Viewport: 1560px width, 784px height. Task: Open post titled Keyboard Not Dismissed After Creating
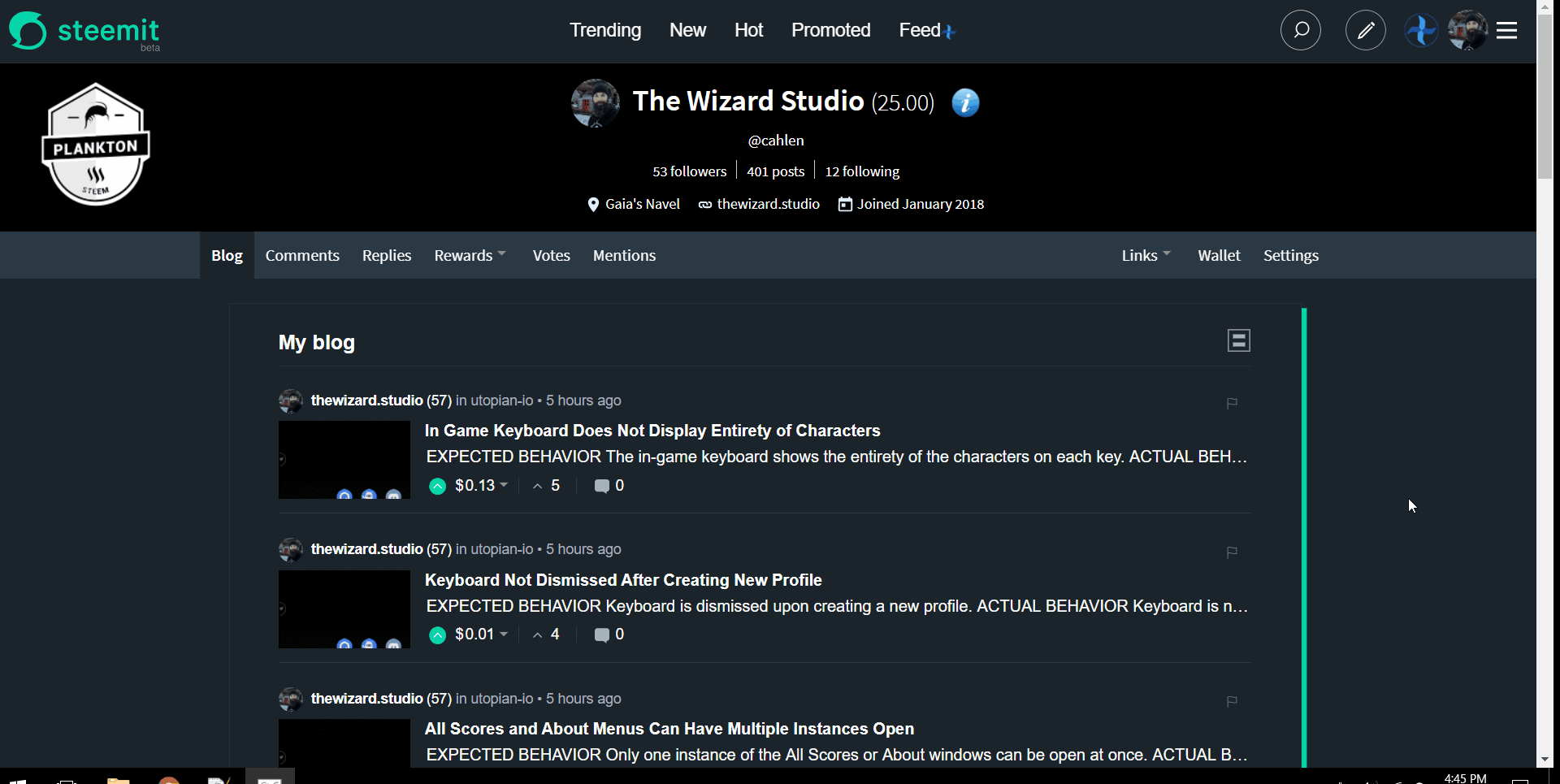[623, 580]
